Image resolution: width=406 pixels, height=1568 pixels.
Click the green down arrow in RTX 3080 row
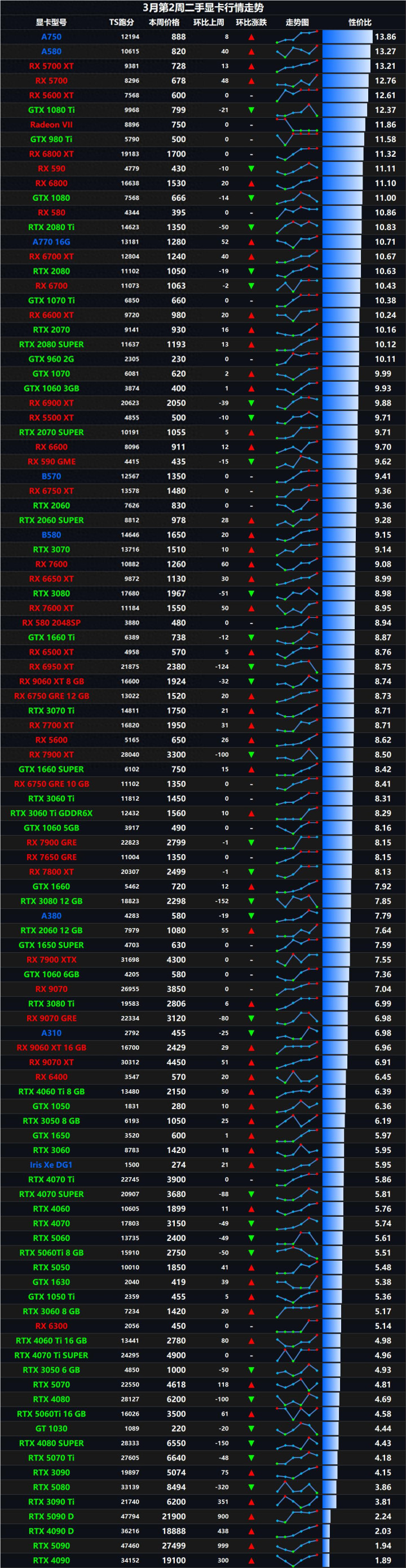tap(251, 594)
